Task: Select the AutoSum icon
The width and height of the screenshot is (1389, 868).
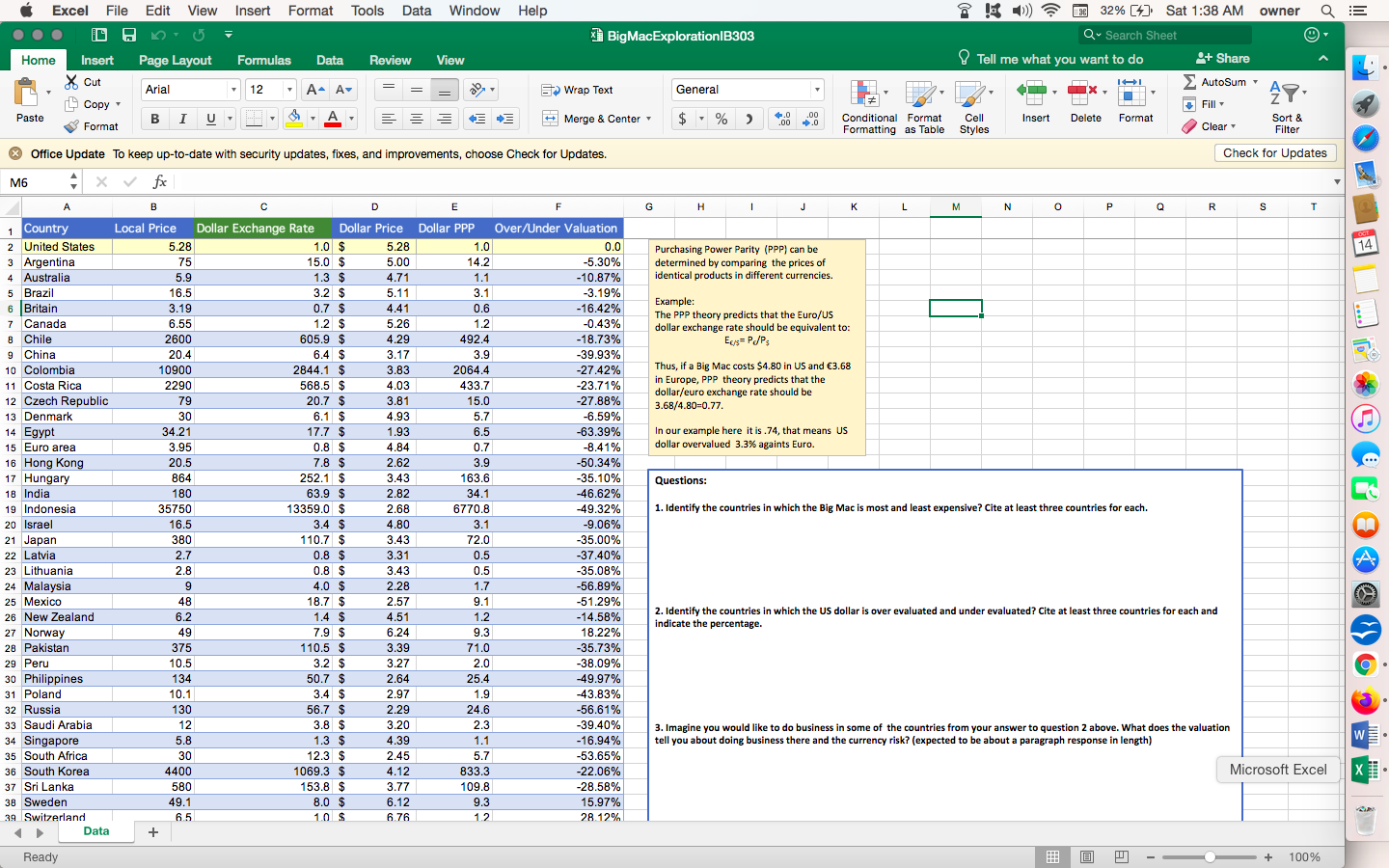Action: pyautogui.click(x=1188, y=82)
